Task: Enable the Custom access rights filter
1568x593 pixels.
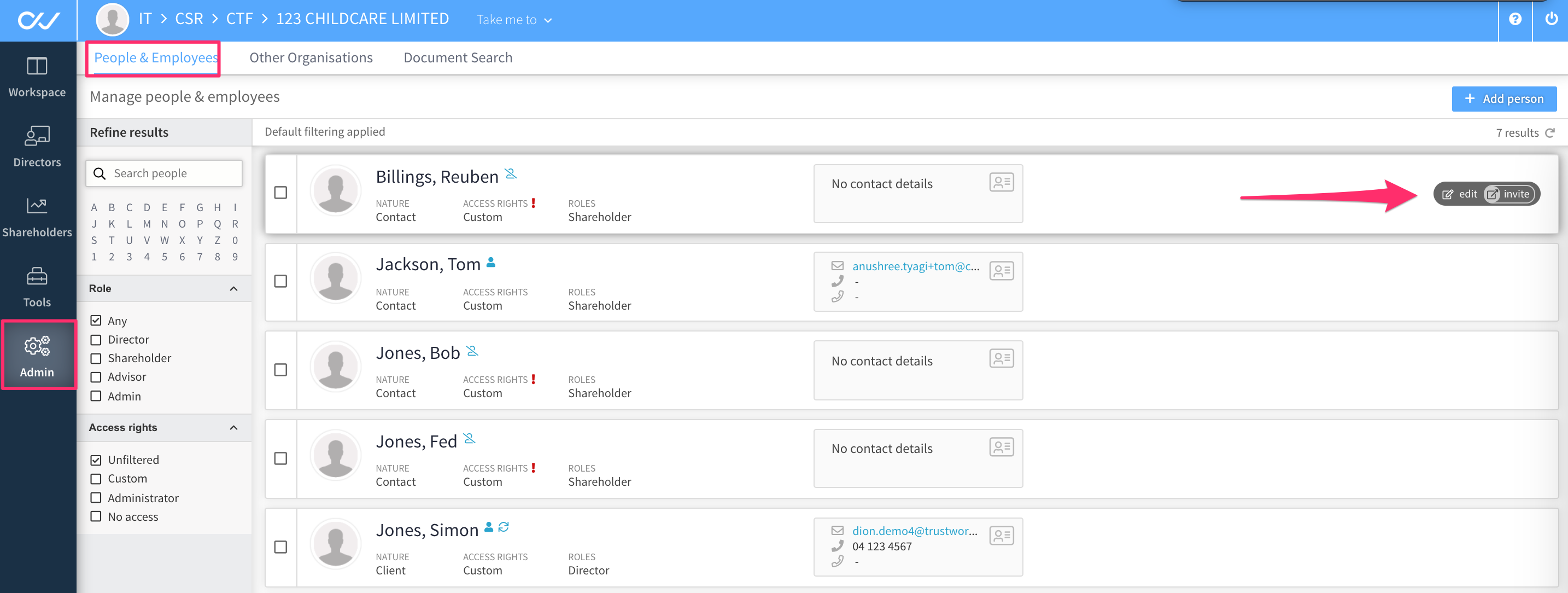Action: click(96, 479)
